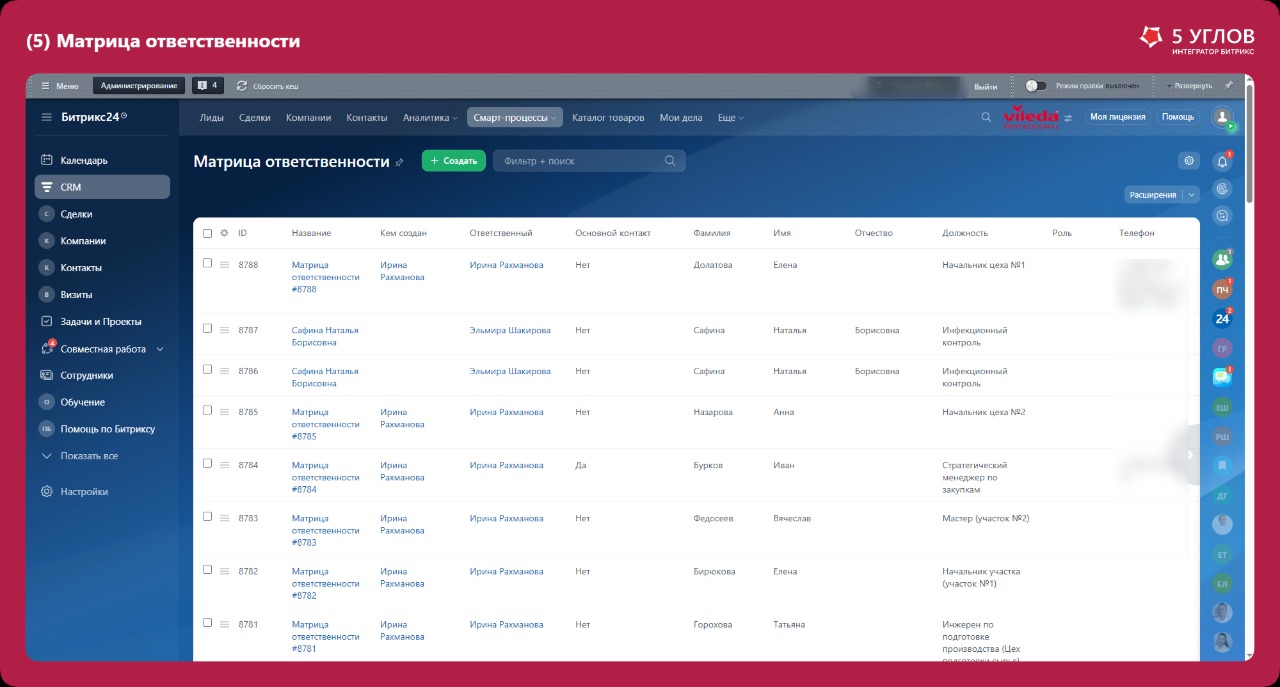This screenshot has width=1280, height=687.
Task: Check the row 8786 checkbox
Action: (x=207, y=369)
